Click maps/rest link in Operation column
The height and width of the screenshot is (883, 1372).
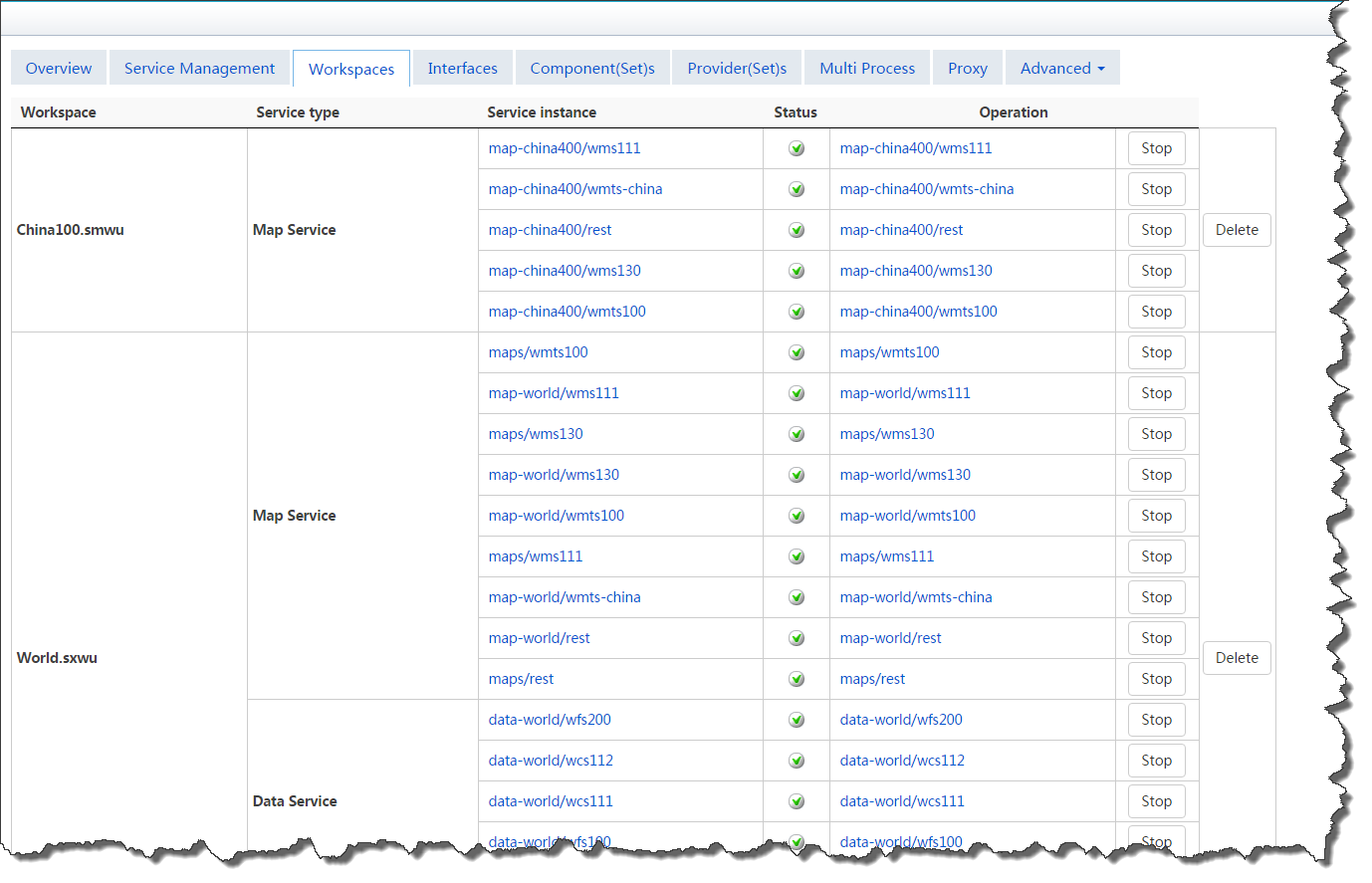[x=872, y=679]
